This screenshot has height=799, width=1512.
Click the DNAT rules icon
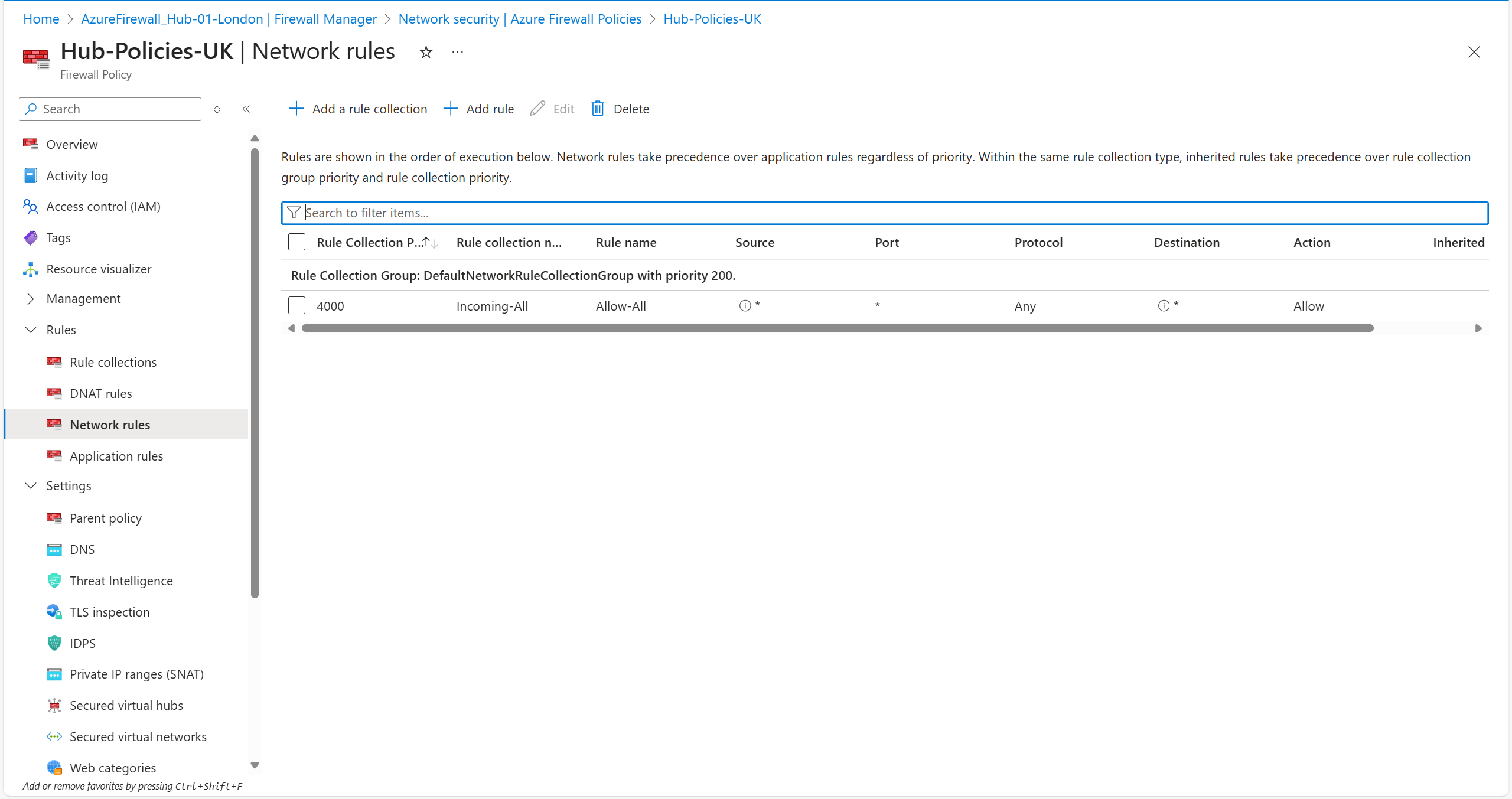point(54,393)
